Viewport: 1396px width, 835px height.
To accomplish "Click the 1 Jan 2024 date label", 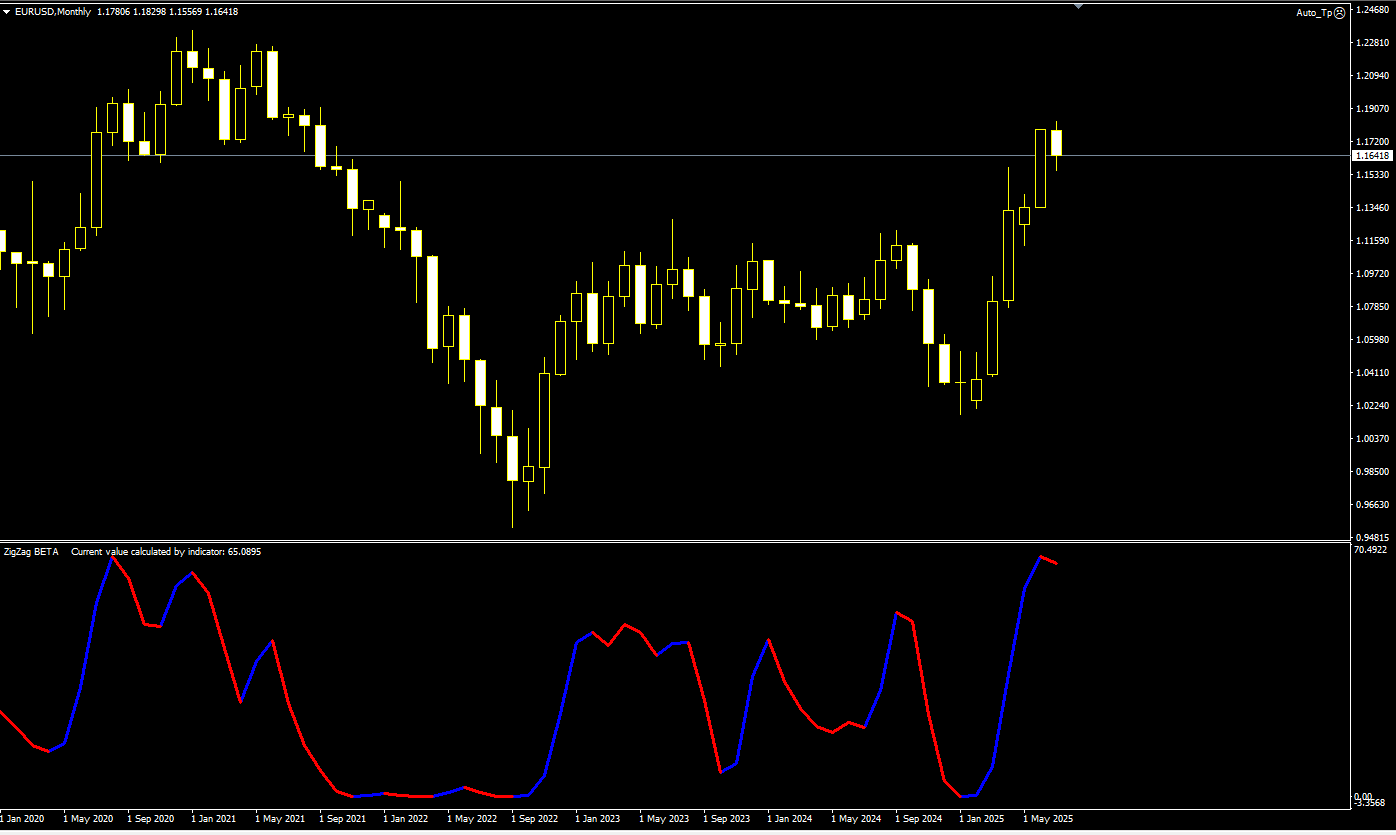I will pyautogui.click(x=791, y=819).
